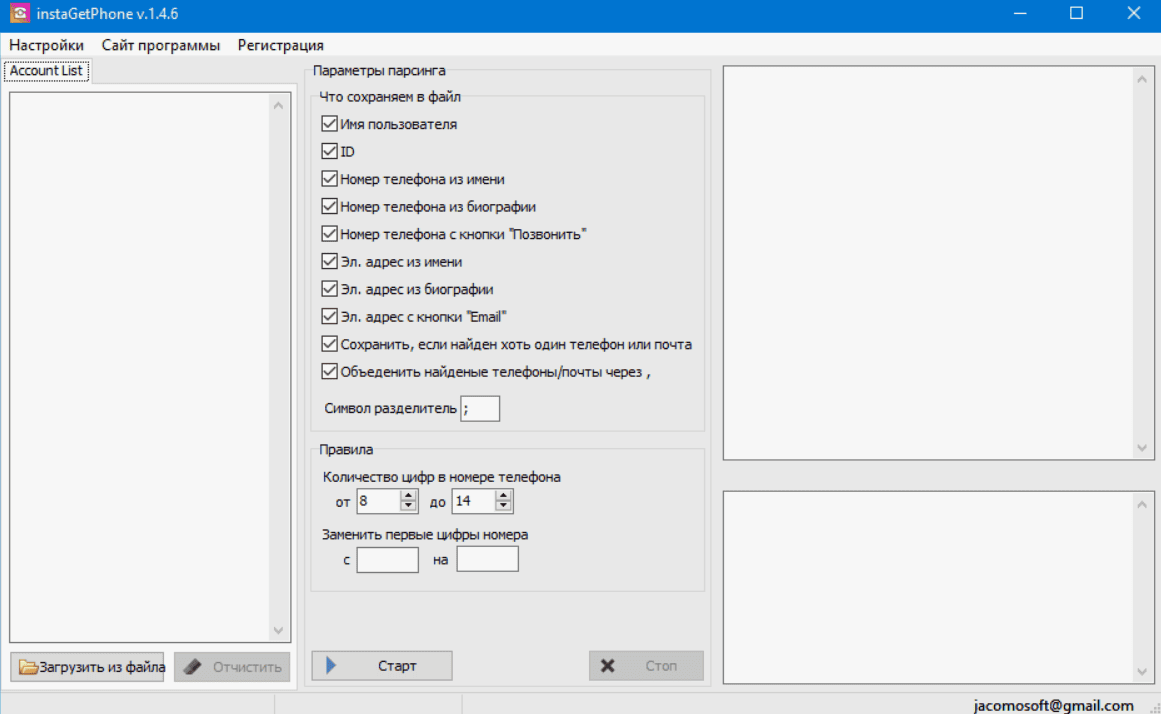Viewport: 1161px width, 714px height.
Task: Close the instaGetPhone window
Action: point(1134,13)
